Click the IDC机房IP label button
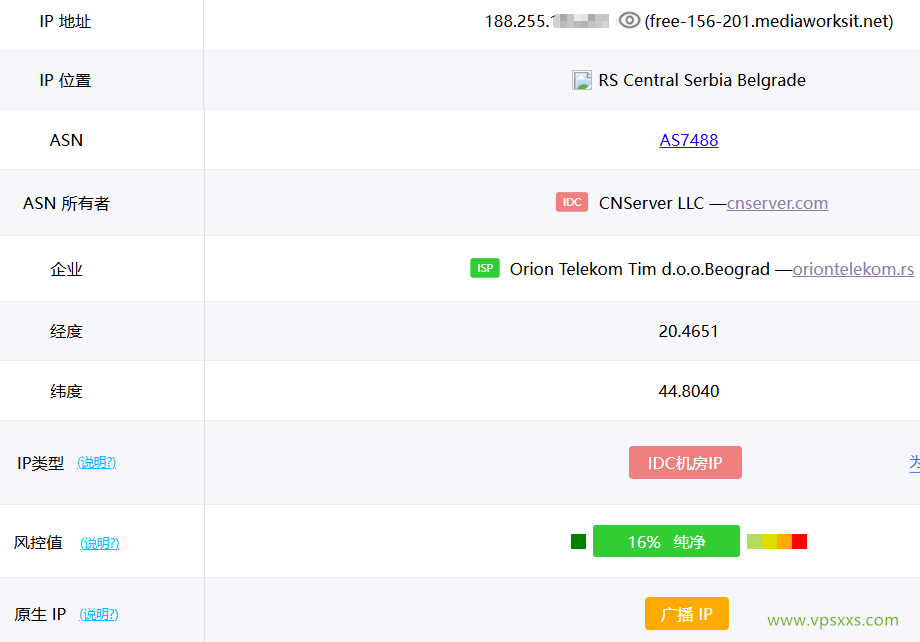920x642 pixels. click(685, 462)
